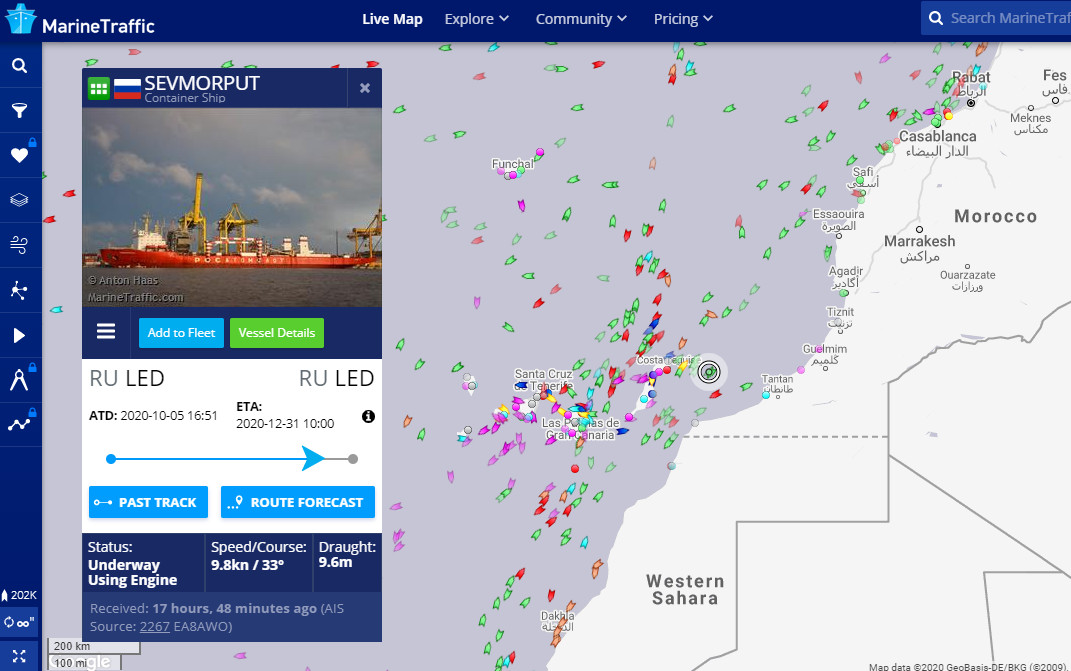Show the PAST TRACK
Screen dimensions: 1071x671
point(148,502)
